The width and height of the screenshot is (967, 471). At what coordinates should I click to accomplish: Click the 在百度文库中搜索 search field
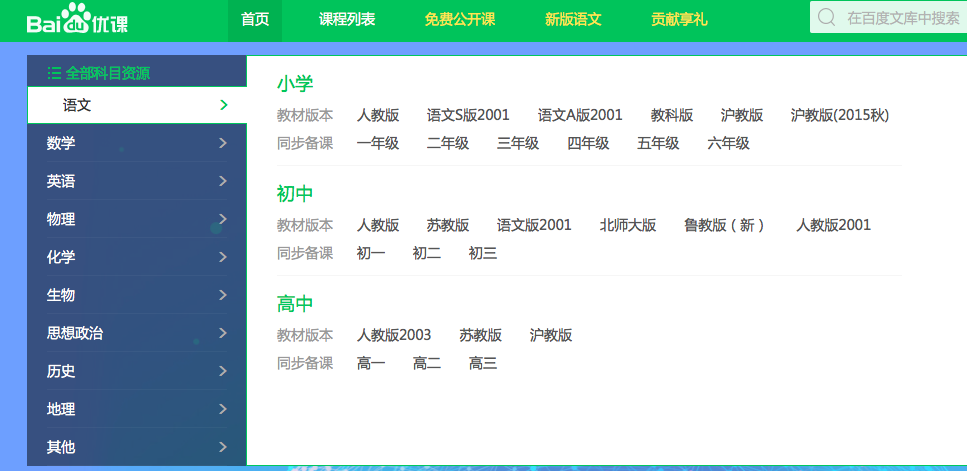tap(902, 18)
